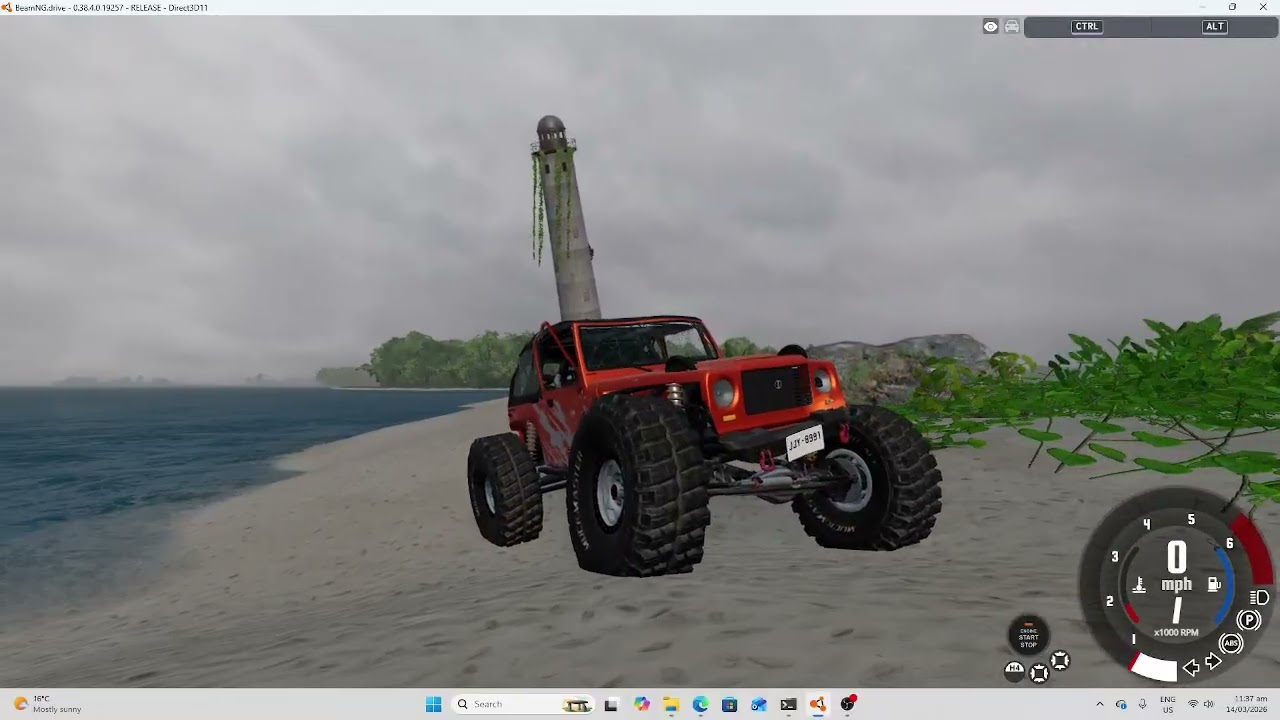Screen dimensions: 1280x720
Task: Click the CTRL key hint
Action: tap(1087, 27)
